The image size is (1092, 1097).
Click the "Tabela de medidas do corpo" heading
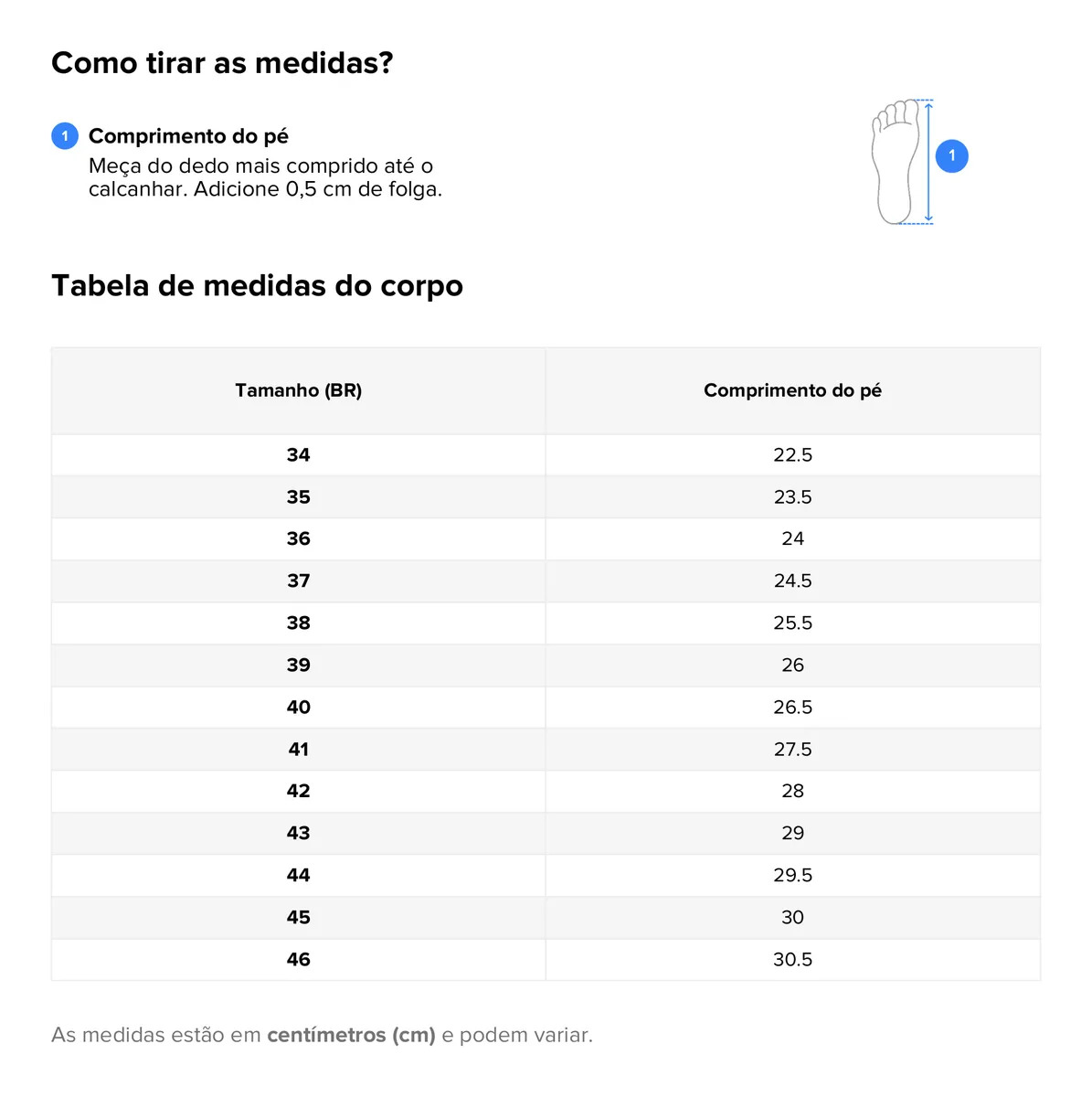[257, 285]
